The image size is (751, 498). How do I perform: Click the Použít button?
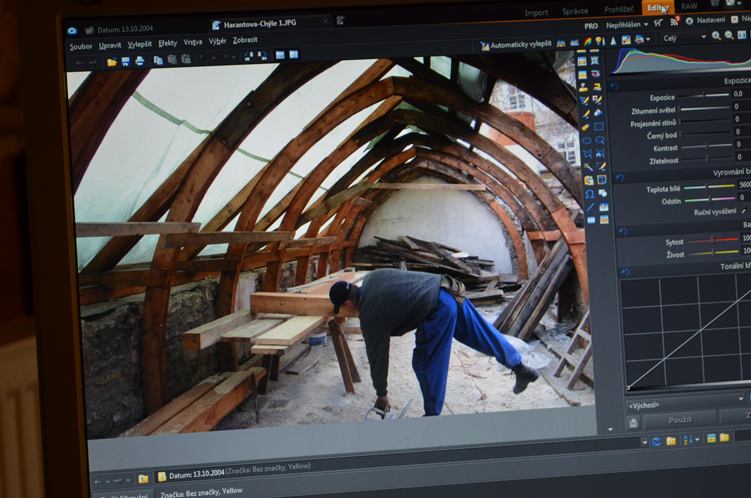coord(680,420)
